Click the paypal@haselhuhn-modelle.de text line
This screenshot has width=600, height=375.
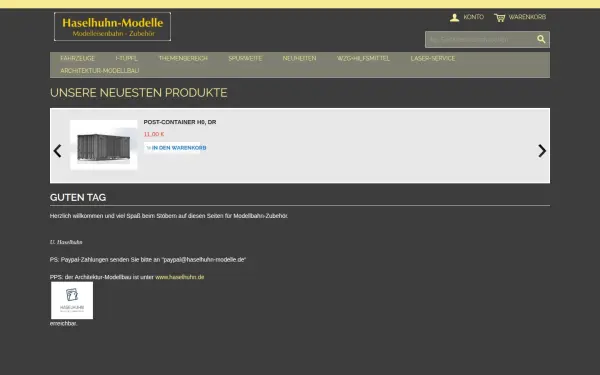148,259
